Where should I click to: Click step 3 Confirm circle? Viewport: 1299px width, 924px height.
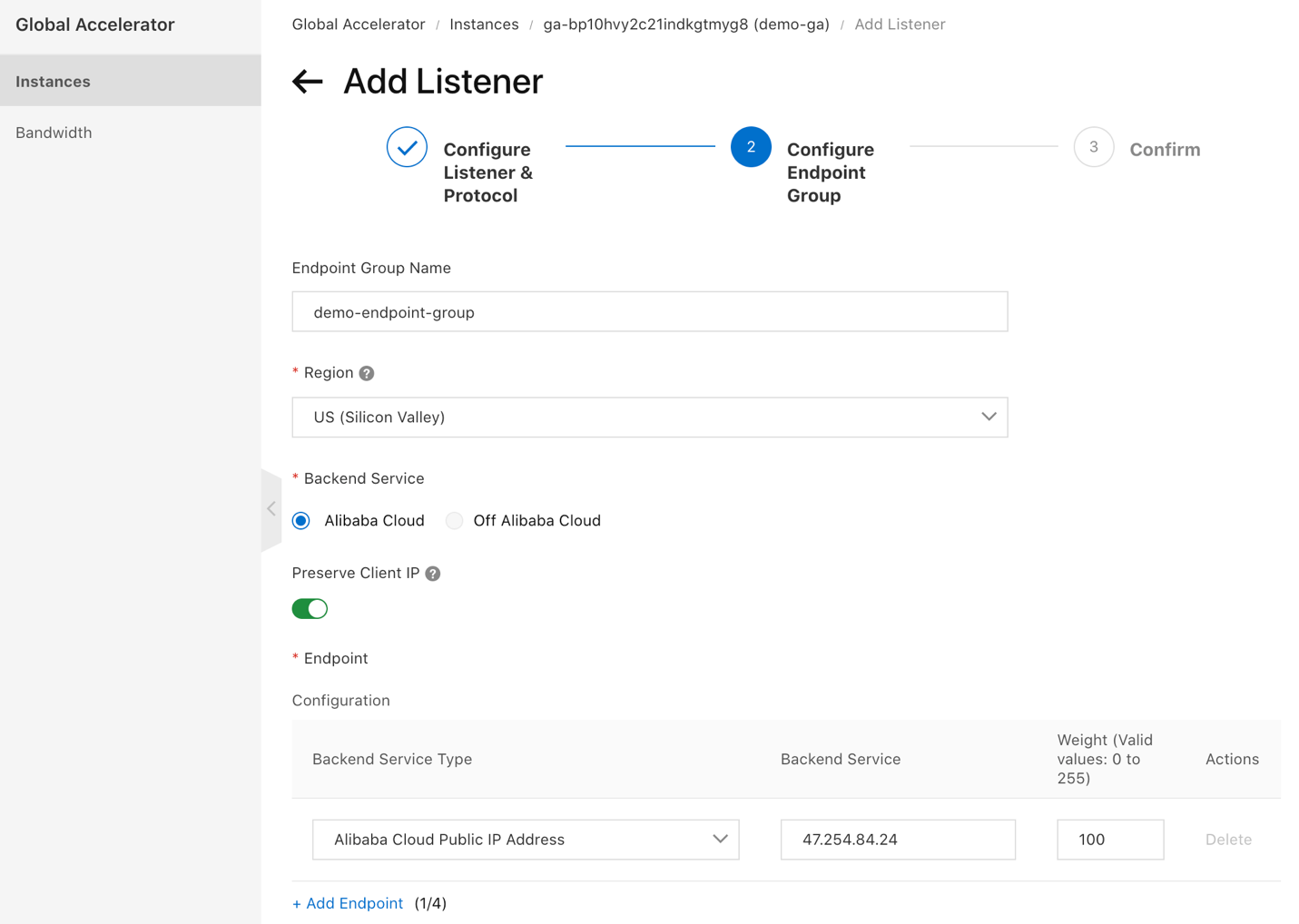pyautogui.click(x=1094, y=147)
